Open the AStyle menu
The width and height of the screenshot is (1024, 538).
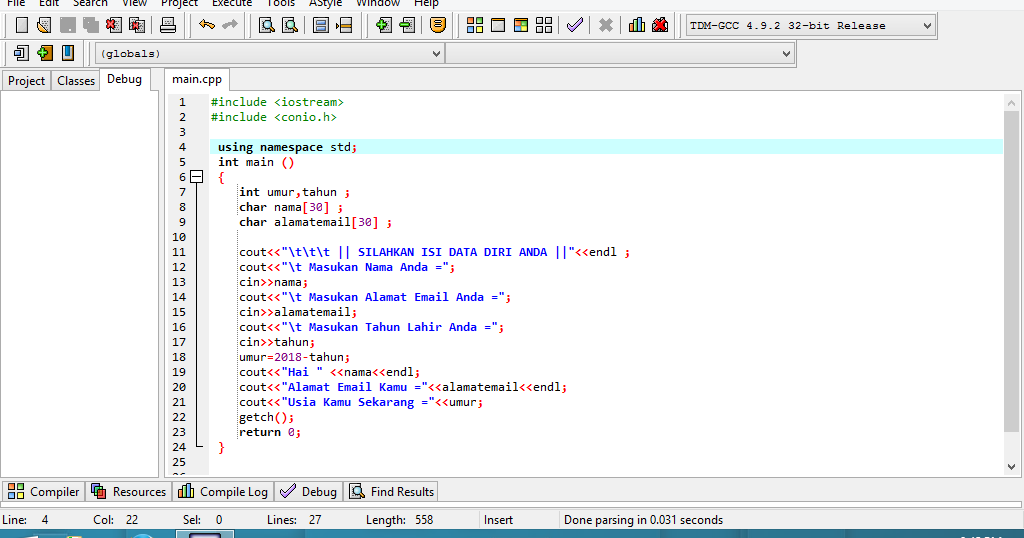click(x=325, y=3)
